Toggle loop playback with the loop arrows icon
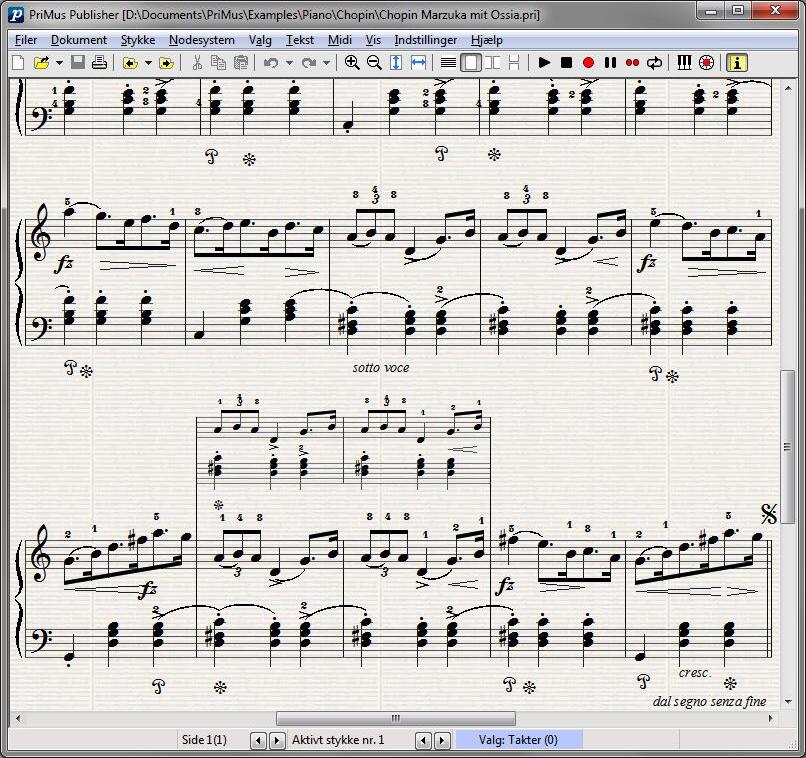 point(654,63)
